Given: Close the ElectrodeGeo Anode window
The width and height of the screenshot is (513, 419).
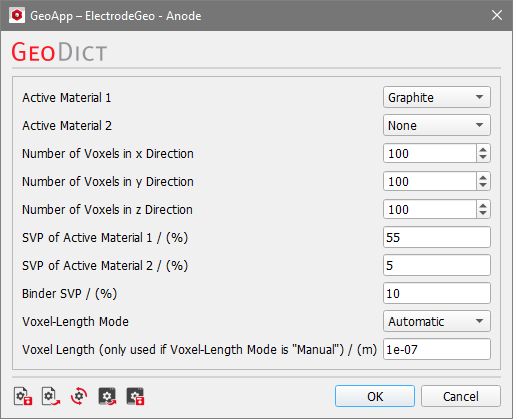Looking at the screenshot, I should coord(497,15).
